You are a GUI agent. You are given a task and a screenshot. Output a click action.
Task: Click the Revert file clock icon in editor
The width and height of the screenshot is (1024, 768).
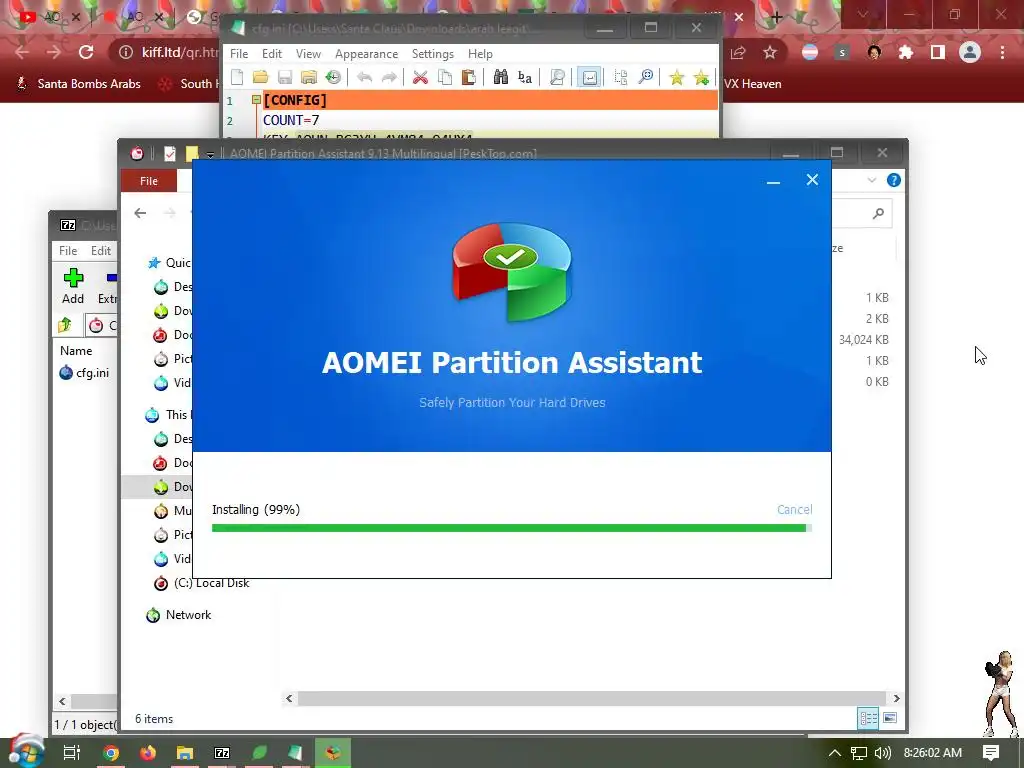point(333,77)
